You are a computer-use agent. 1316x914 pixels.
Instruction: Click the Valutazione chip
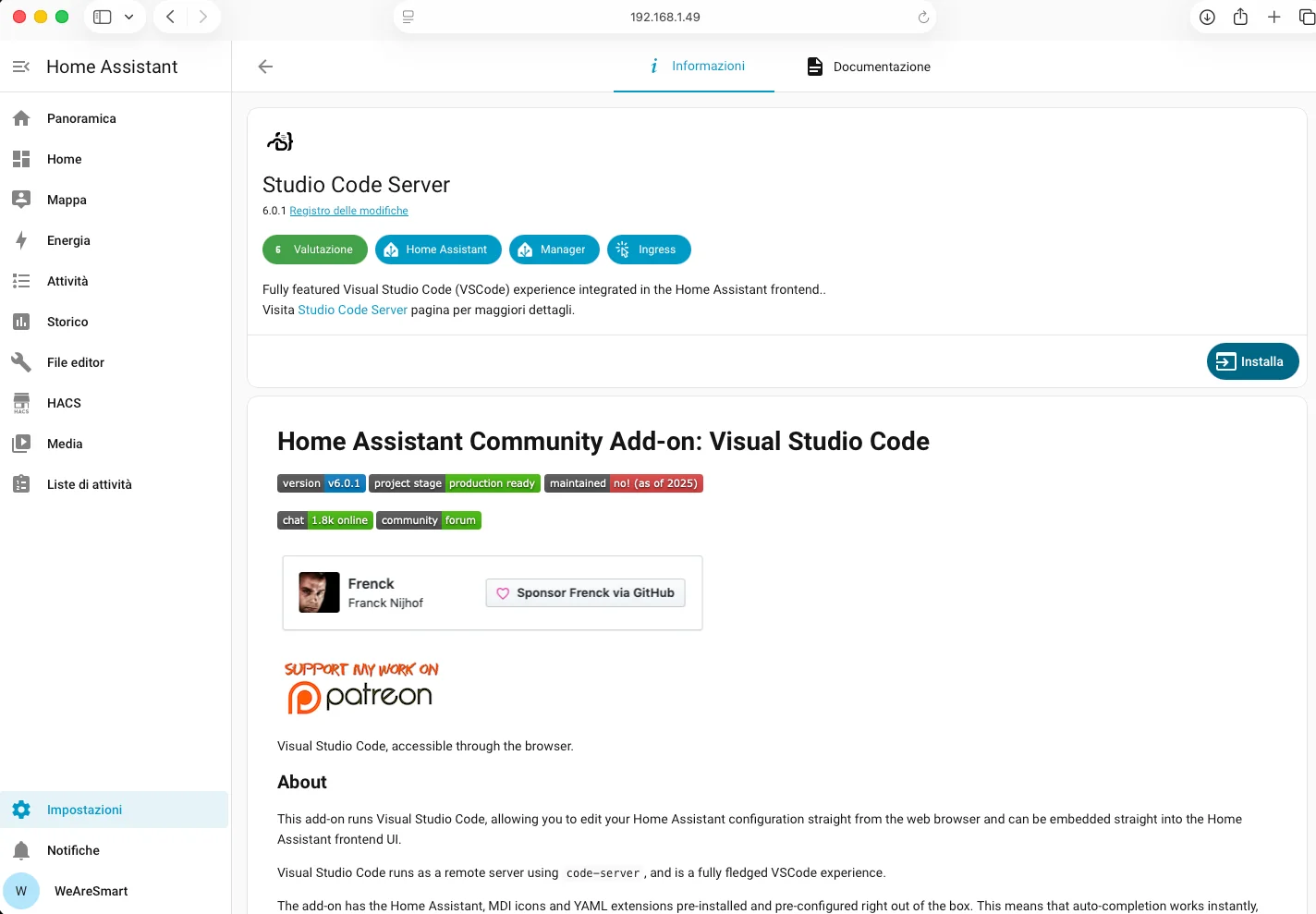(x=314, y=250)
